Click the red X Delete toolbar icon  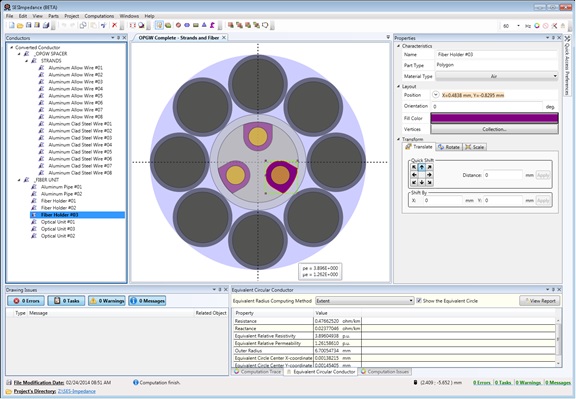[114, 25]
